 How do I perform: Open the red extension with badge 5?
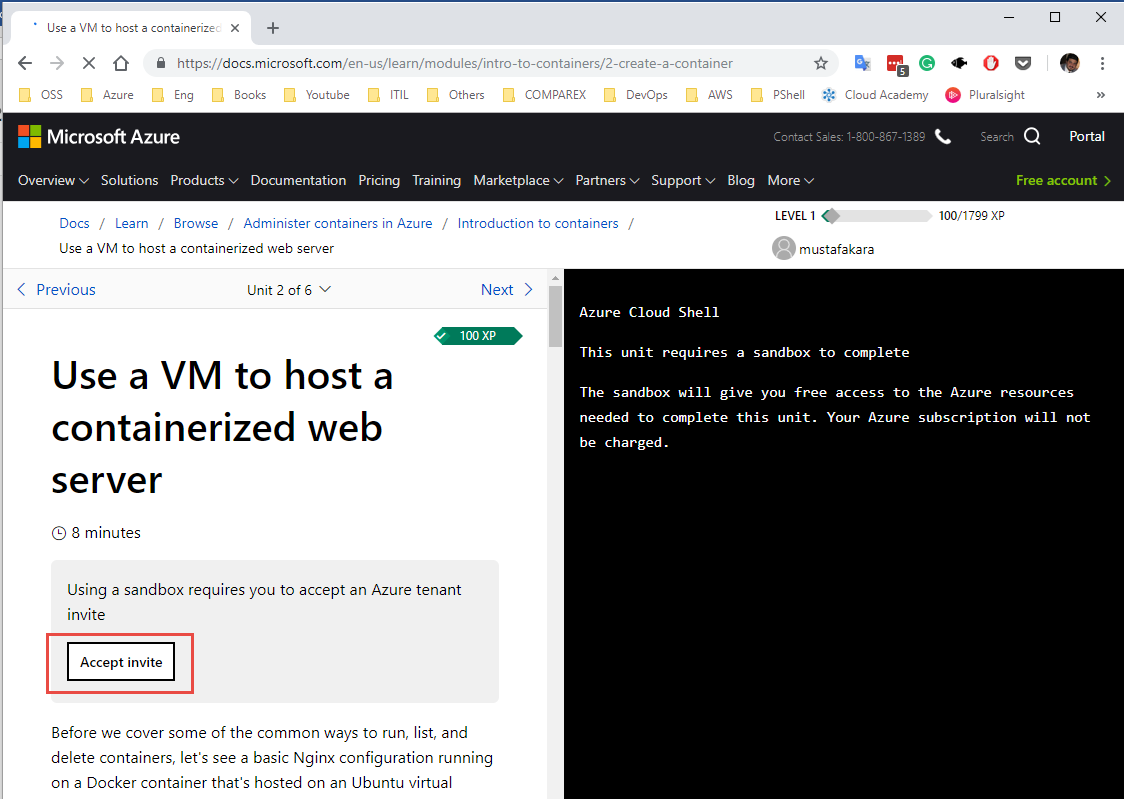pyautogui.click(x=896, y=64)
